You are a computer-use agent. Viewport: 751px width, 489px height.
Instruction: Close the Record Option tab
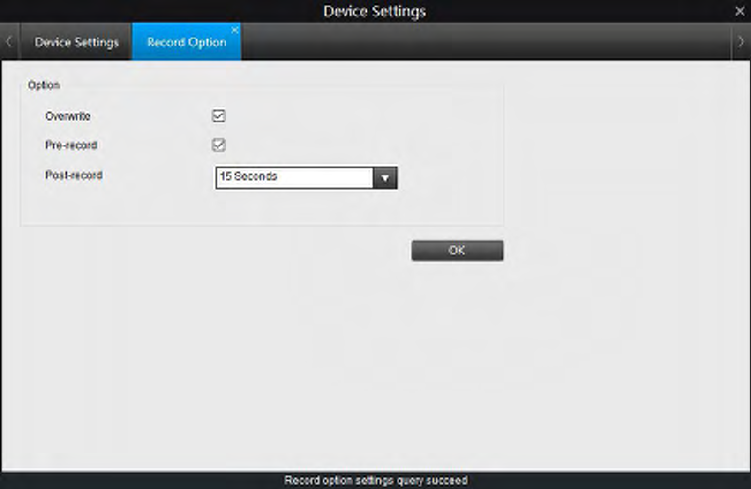[x=235, y=30]
